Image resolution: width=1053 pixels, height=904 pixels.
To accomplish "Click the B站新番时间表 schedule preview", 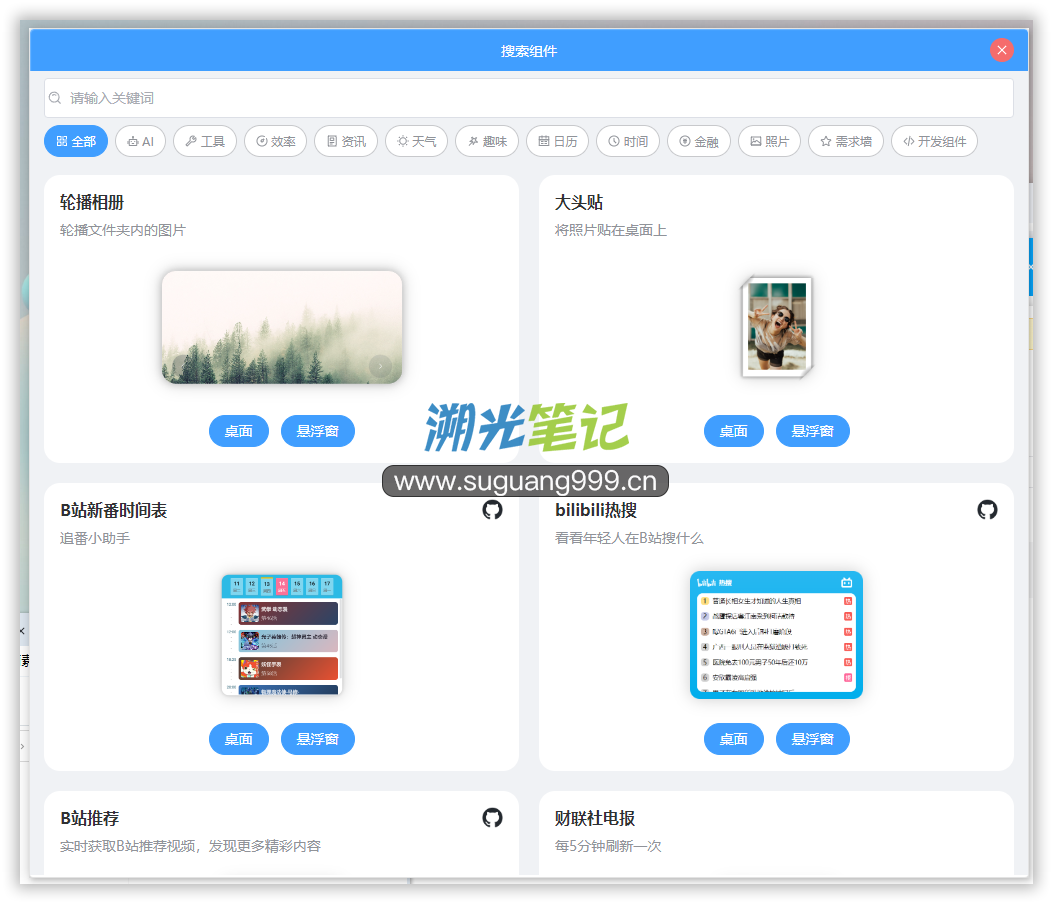I will pos(282,635).
